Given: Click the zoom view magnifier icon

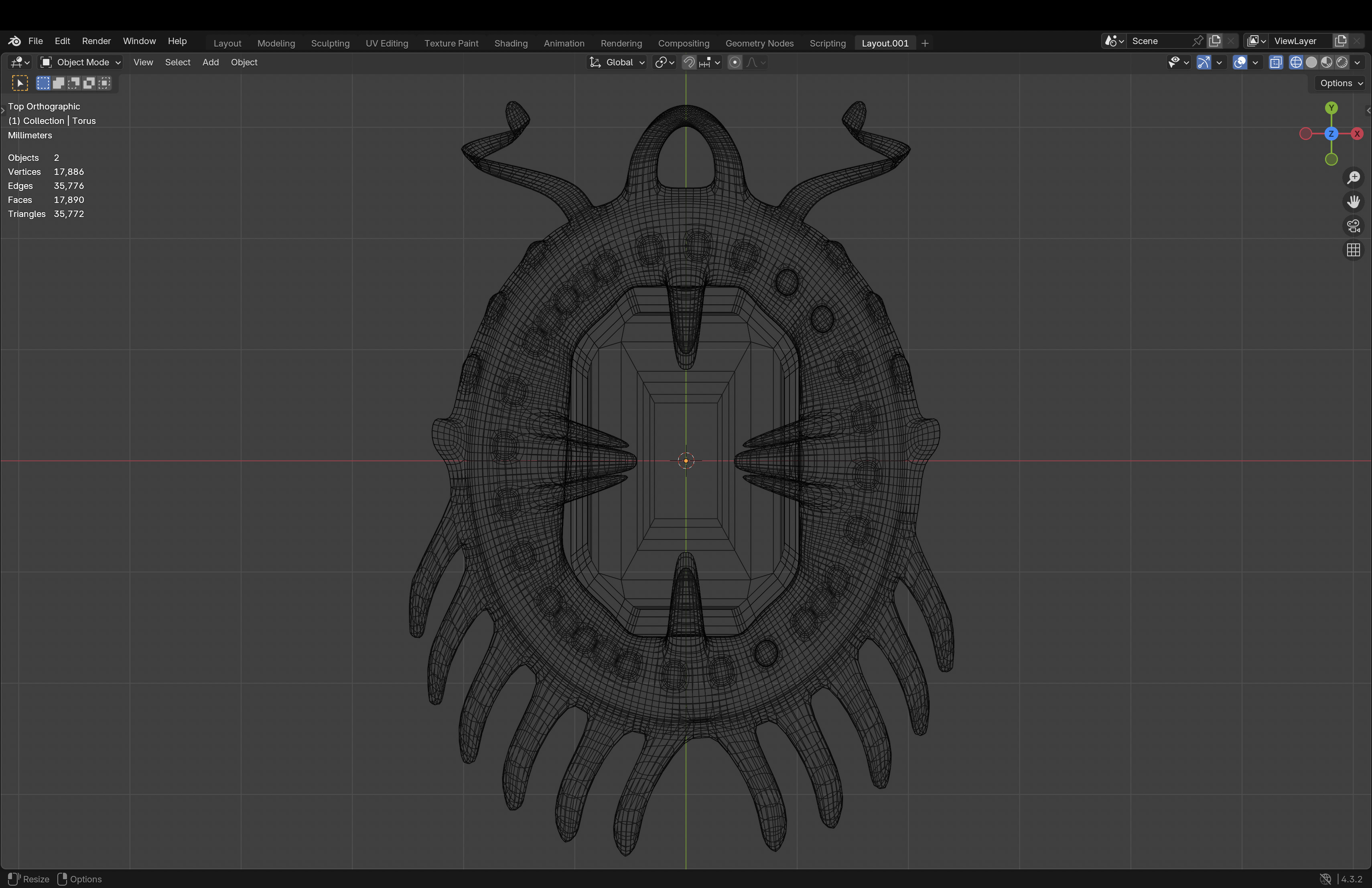Looking at the screenshot, I should coord(1353,178).
